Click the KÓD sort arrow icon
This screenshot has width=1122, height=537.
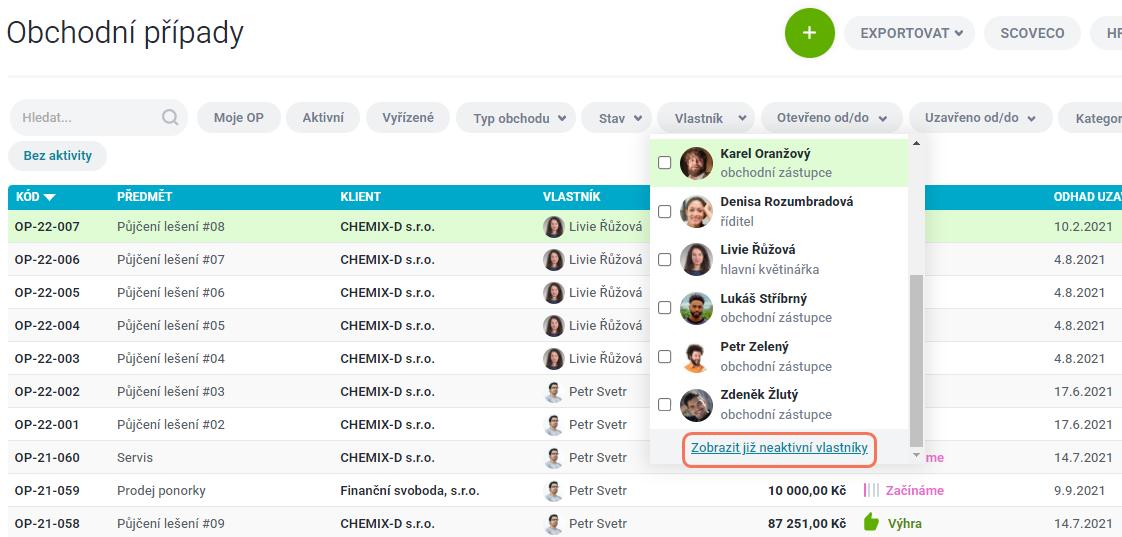click(x=49, y=197)
